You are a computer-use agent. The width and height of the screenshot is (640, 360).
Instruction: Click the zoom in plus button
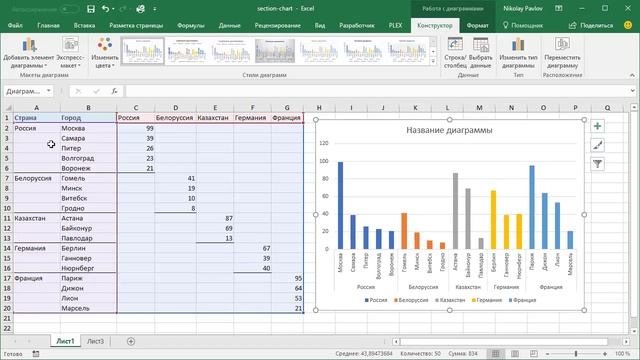604,354
